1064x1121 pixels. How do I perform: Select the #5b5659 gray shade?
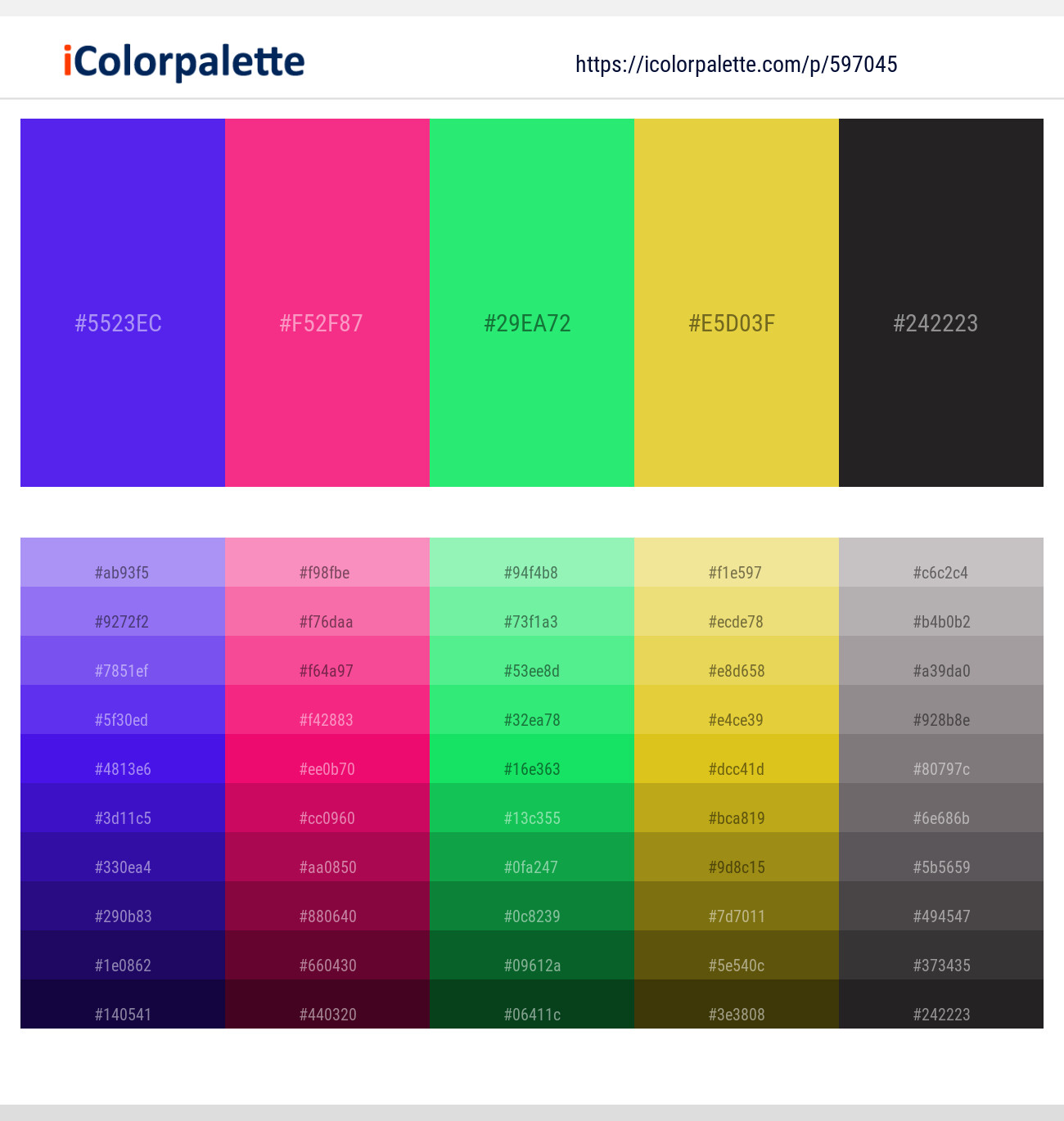click(941, 857)
